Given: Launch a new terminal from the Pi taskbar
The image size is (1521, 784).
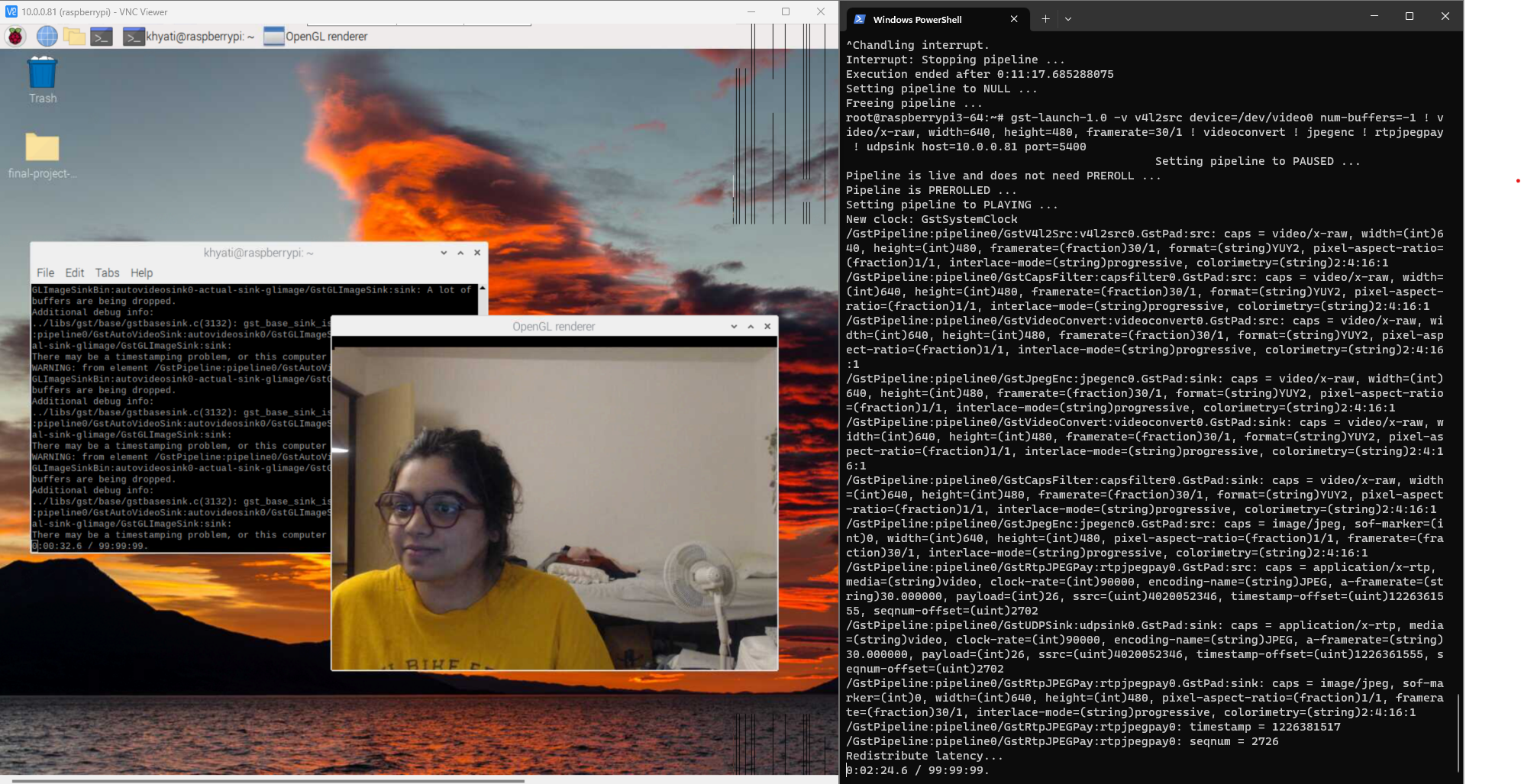Looking at the screenshot, I should click(102, 36).
